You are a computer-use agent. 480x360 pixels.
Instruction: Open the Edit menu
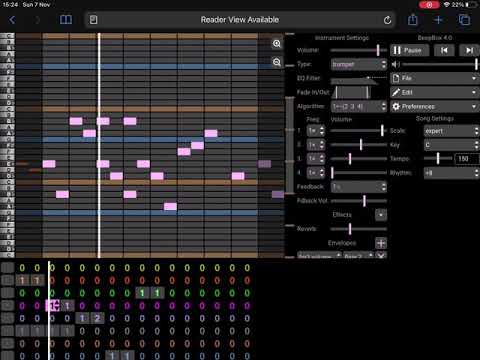(435, 92)
